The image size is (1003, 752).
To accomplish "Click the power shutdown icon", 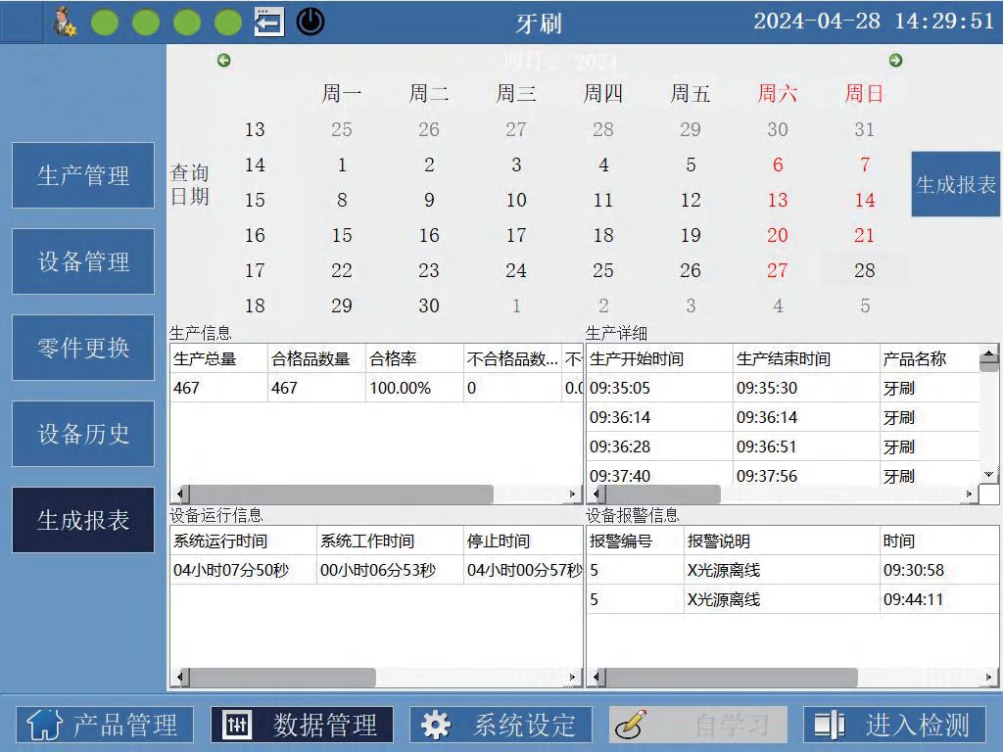I will click(x=310, y=22).
